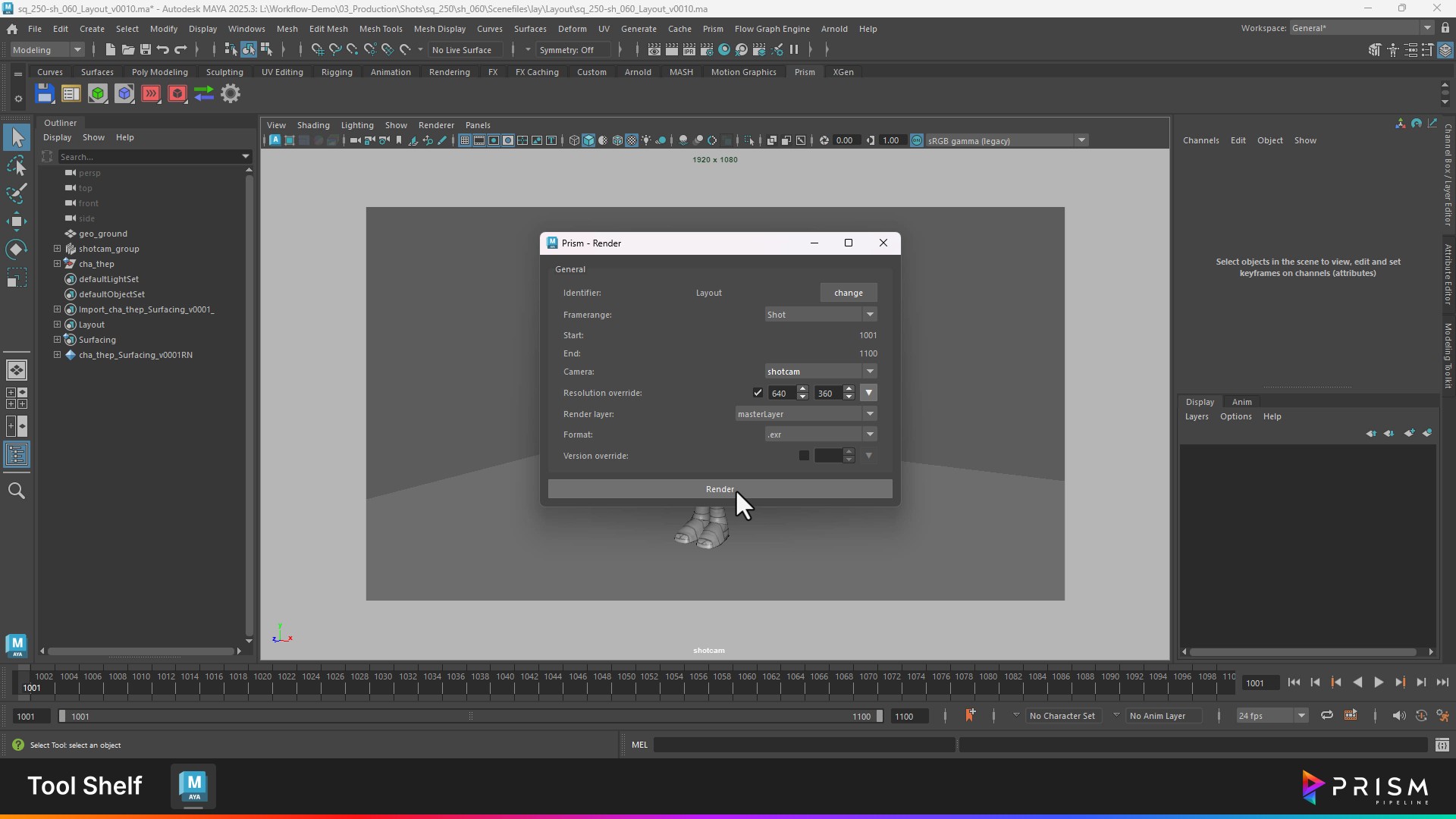1456x819 pixels.
Task: Select the Rotate tool in toolbox
Action: tap(17, 249)
